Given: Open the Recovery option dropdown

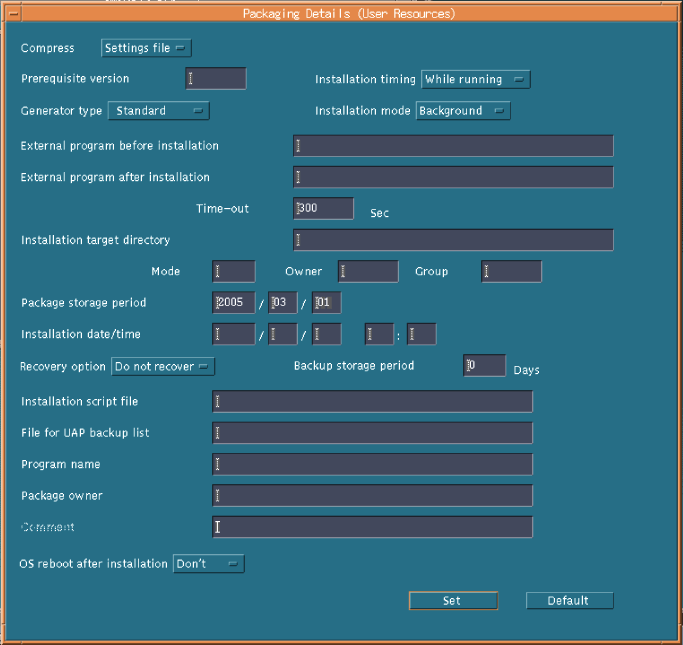Looking at the screenshot, I should click(163, 367).
